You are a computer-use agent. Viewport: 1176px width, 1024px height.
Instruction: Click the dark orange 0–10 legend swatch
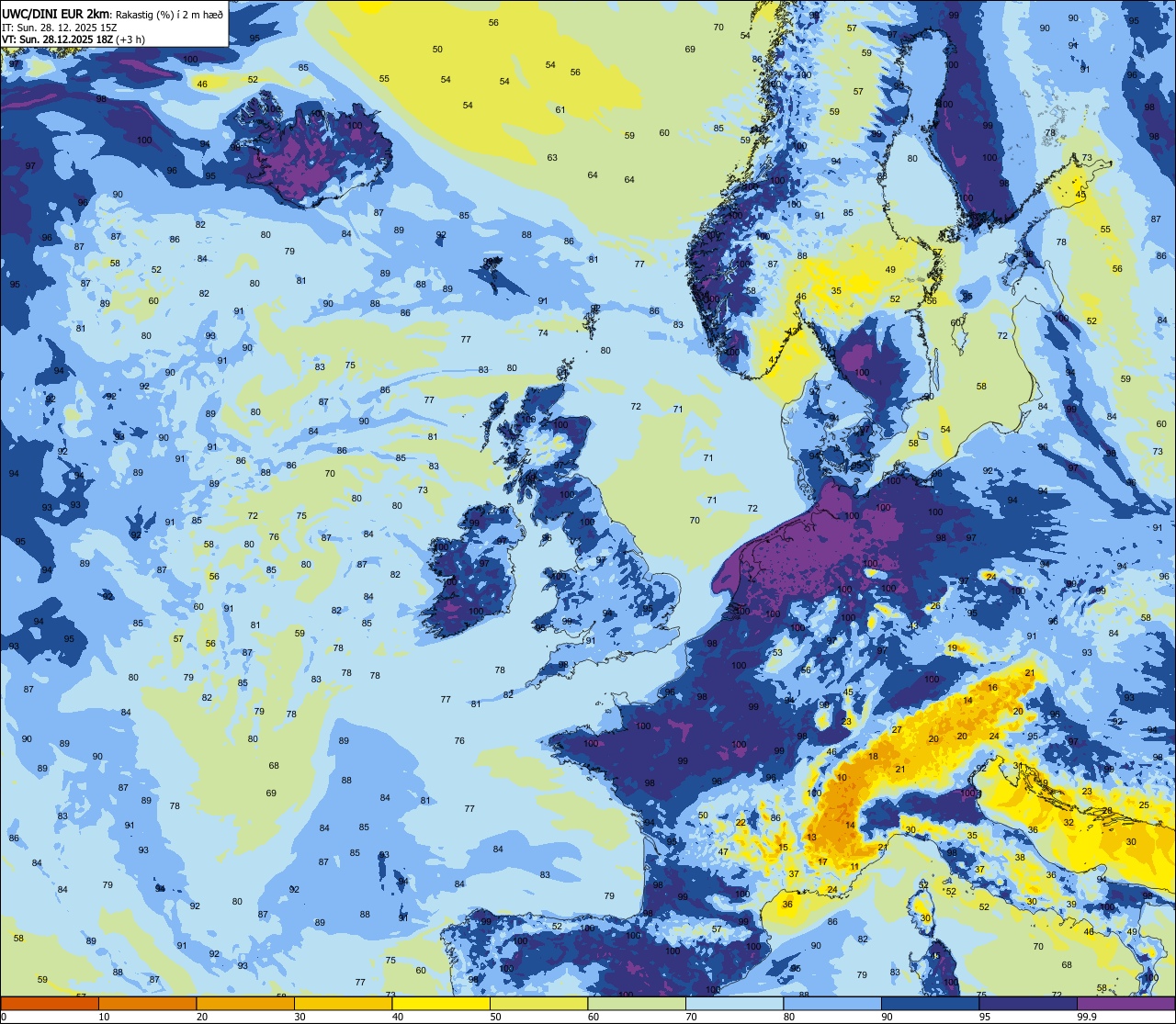50,1003
